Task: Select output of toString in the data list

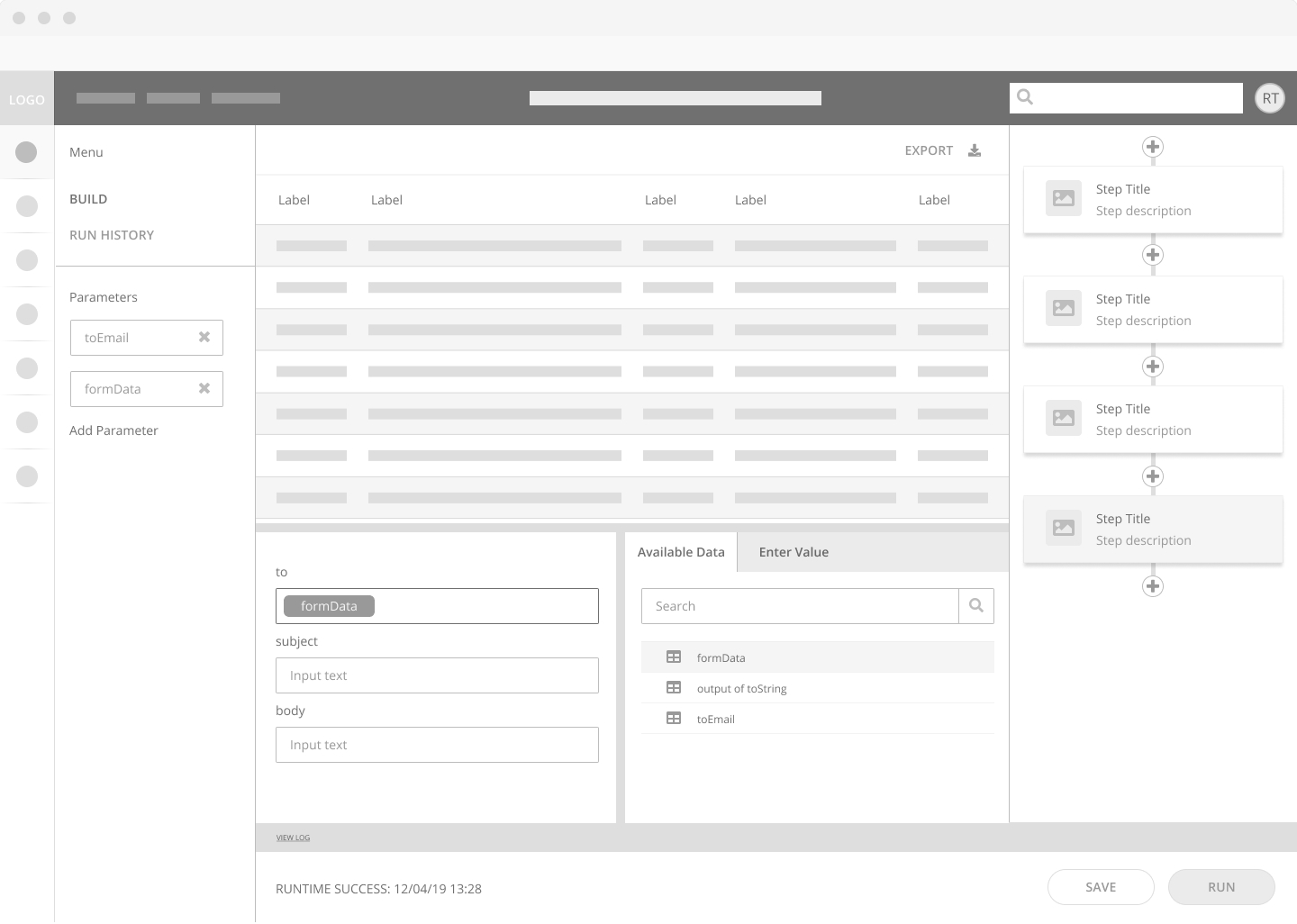Action: tap(818, 688)
